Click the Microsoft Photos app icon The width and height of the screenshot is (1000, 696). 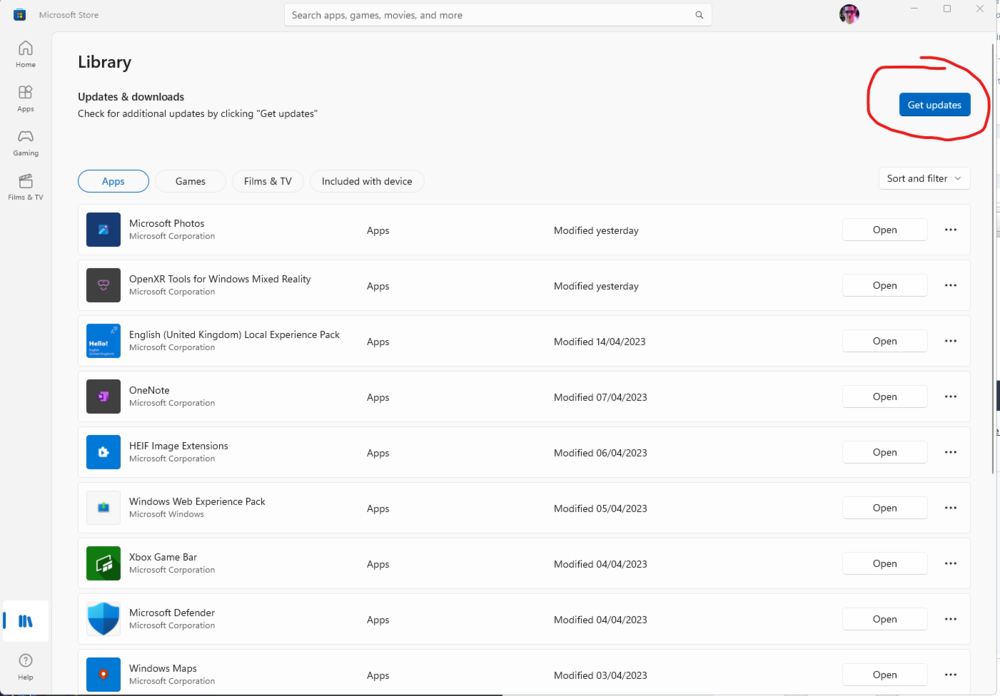point(103,230)
